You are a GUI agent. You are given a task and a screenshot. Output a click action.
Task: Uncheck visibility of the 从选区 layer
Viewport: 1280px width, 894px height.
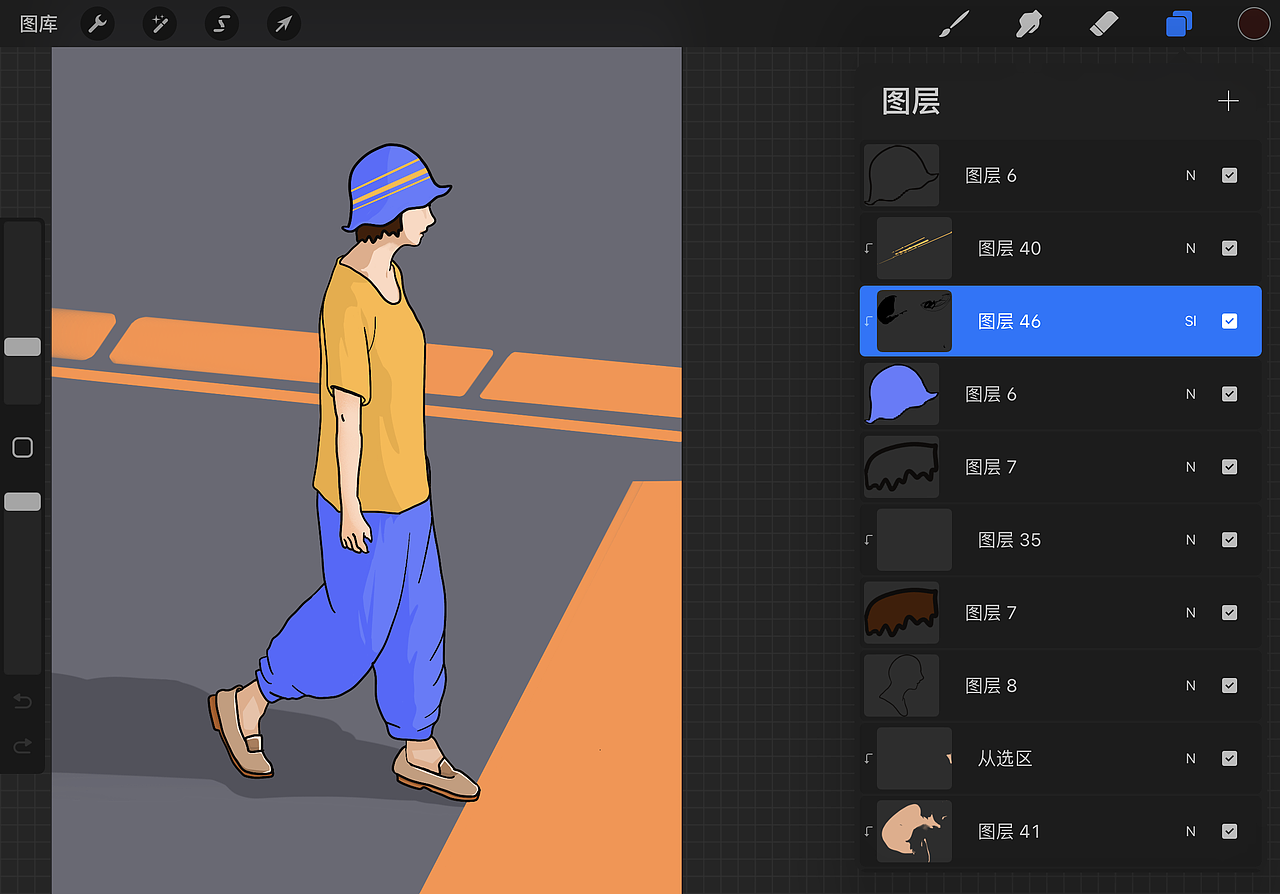coord(1229,758)
